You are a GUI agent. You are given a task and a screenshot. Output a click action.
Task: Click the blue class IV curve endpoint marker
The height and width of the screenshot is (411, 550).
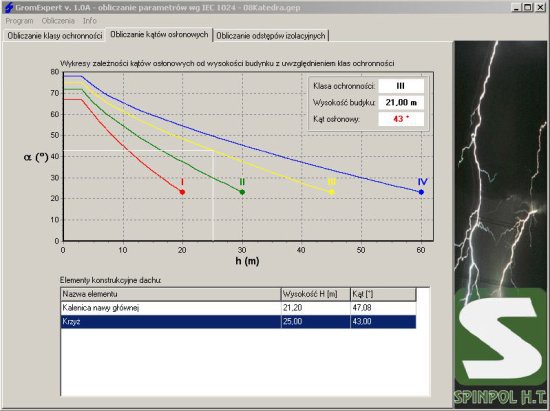(421, 192)
